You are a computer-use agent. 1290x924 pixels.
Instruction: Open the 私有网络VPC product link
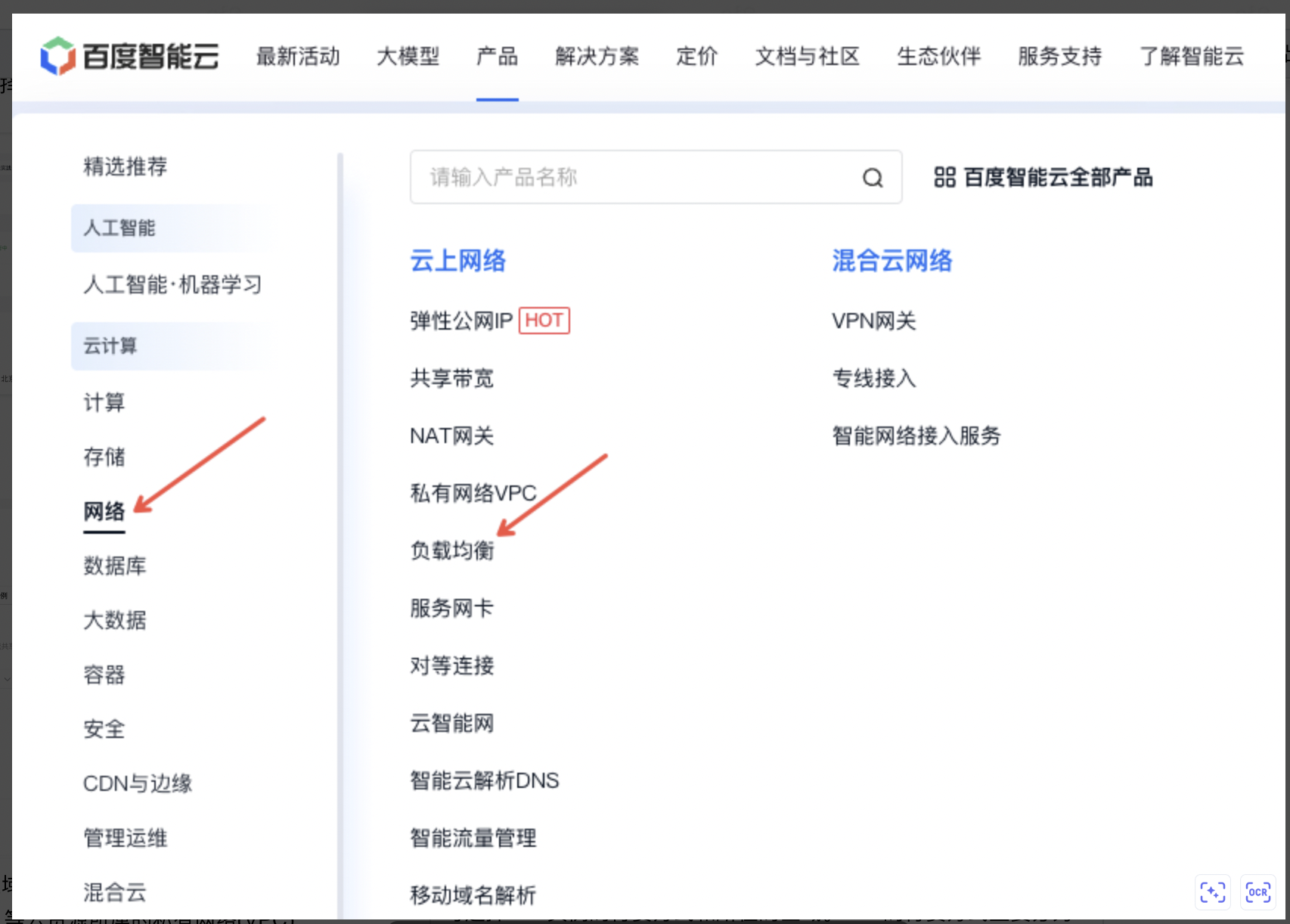473,493
